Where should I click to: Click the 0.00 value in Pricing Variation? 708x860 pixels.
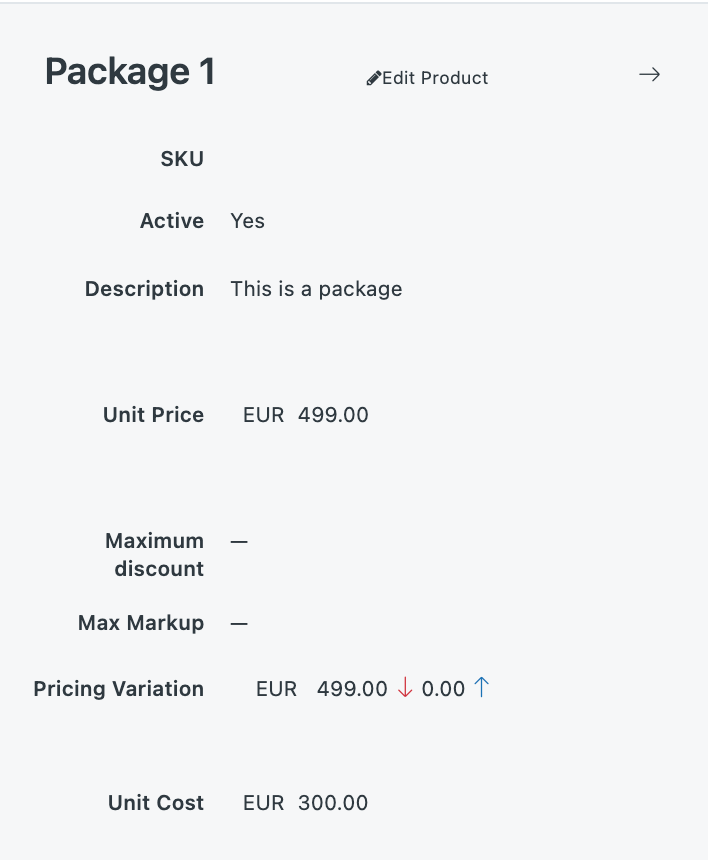tap(443, 689)
